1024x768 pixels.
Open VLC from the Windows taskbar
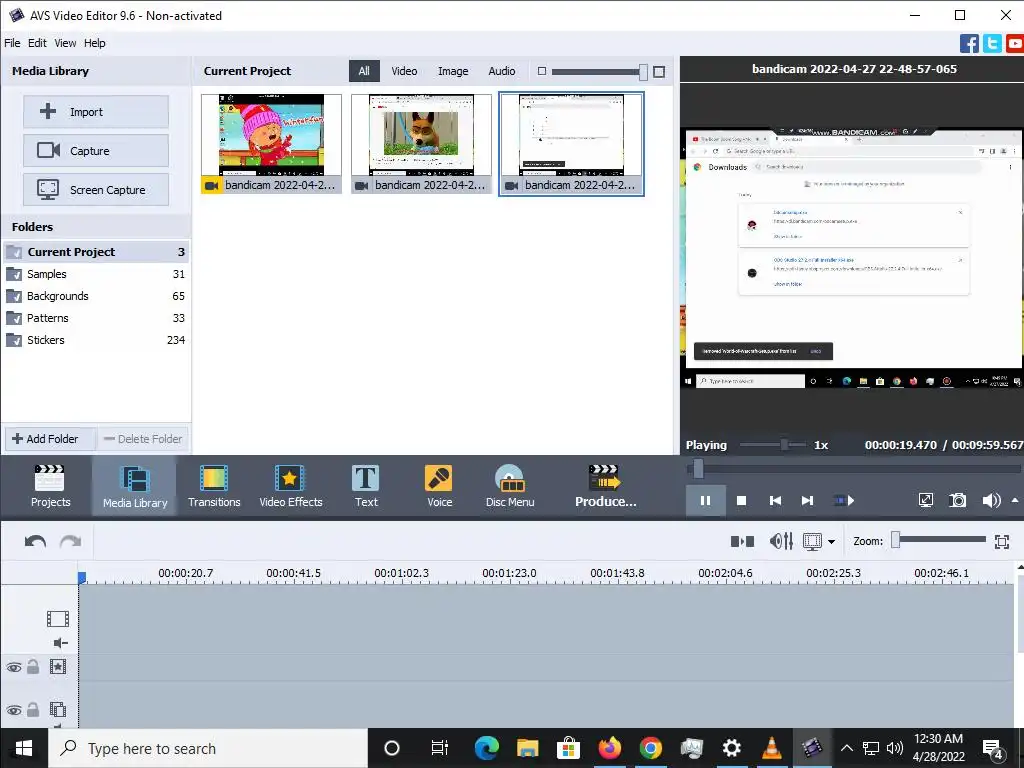[x=771, y=748]
